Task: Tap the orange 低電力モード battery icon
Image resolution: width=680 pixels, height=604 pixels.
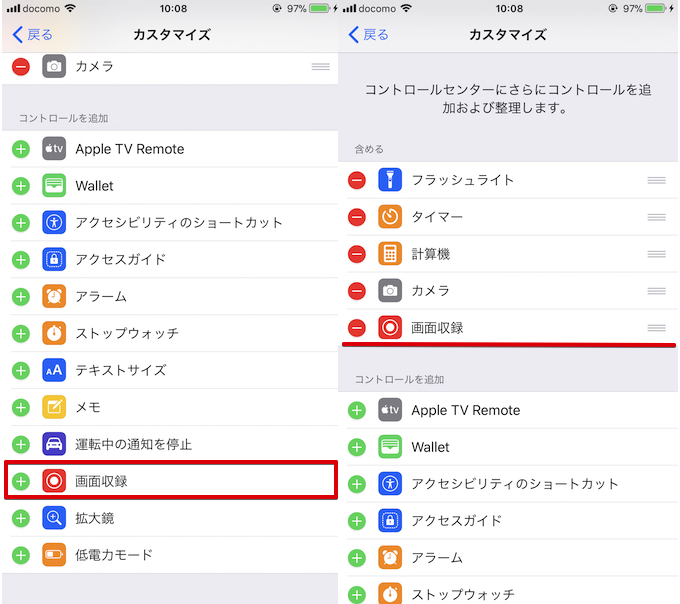Action: pos(54,555)
